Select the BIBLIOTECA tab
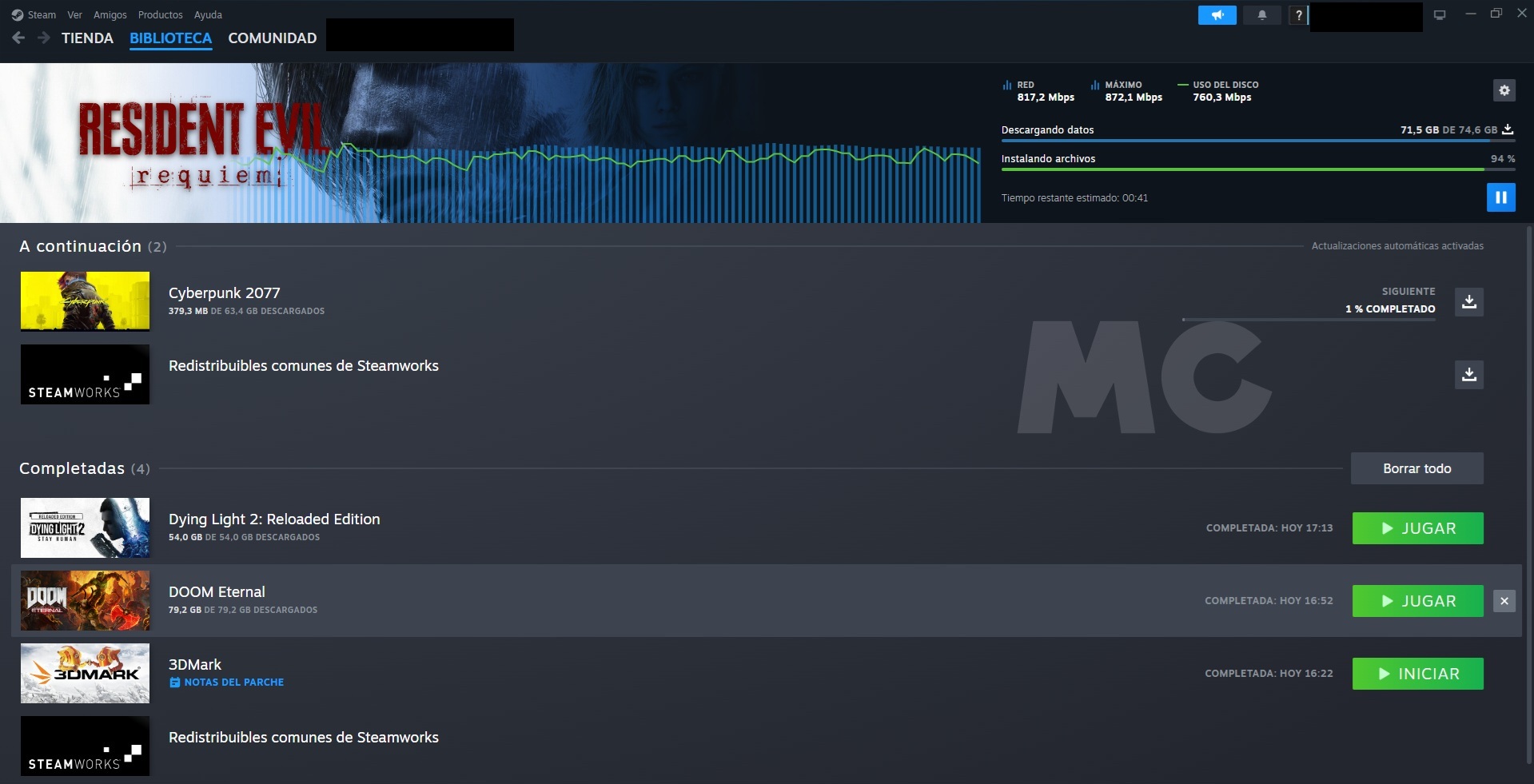Viewport: 1534px width, 784px height. click(170, 38)
